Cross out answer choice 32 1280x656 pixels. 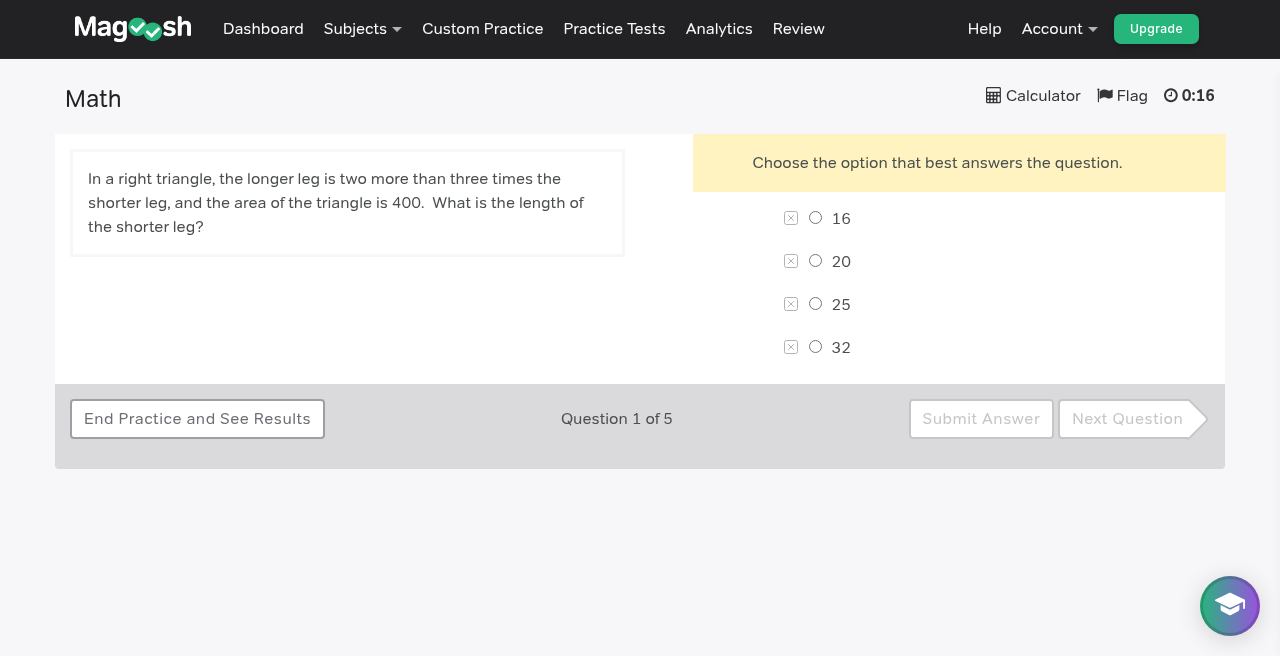pyautogui.click(x=791, y=347)
